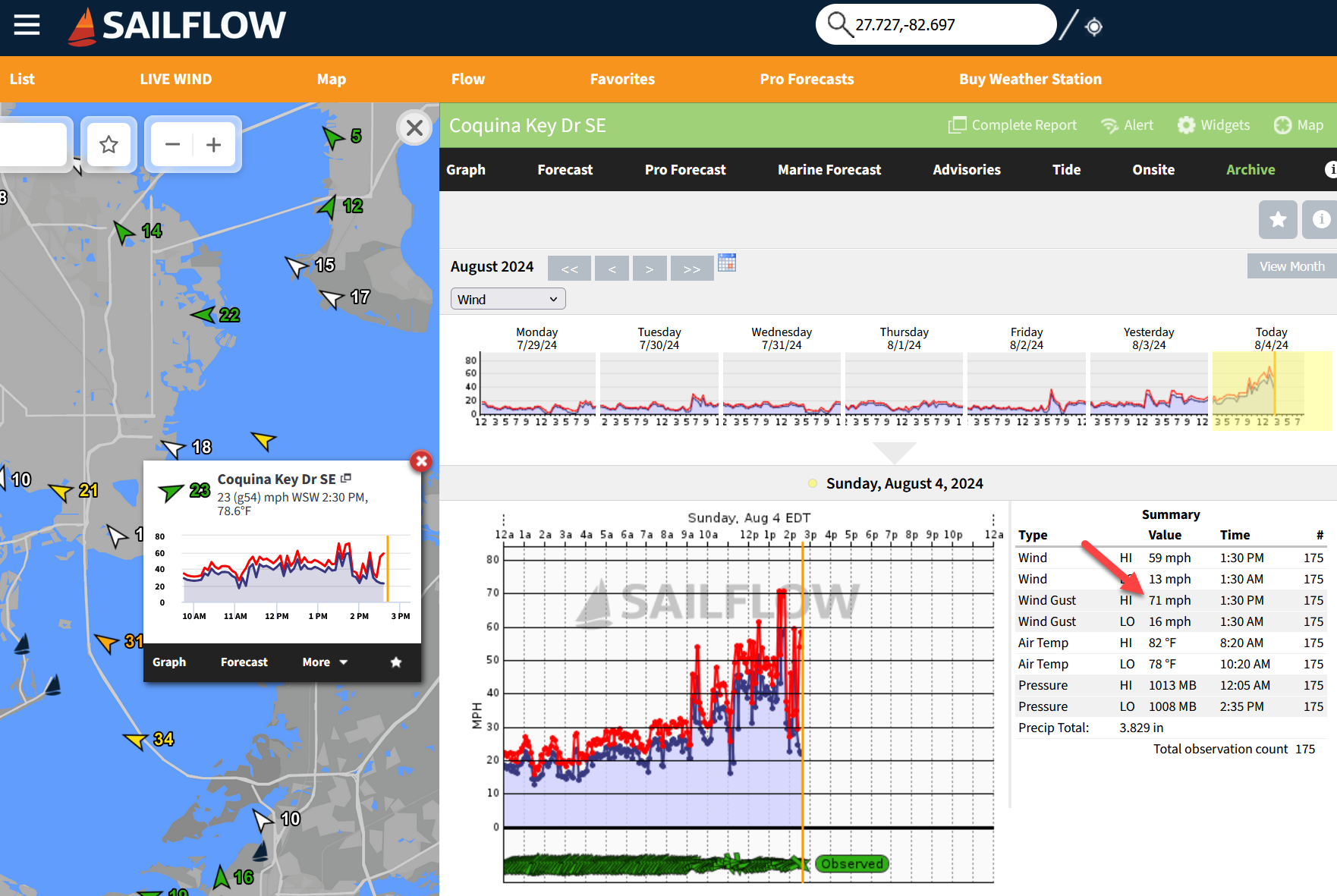This screenshot has width=1337, height=896.
Task: Click the map favorite star button
Action: pyautogui.click(x=109, y=144)
